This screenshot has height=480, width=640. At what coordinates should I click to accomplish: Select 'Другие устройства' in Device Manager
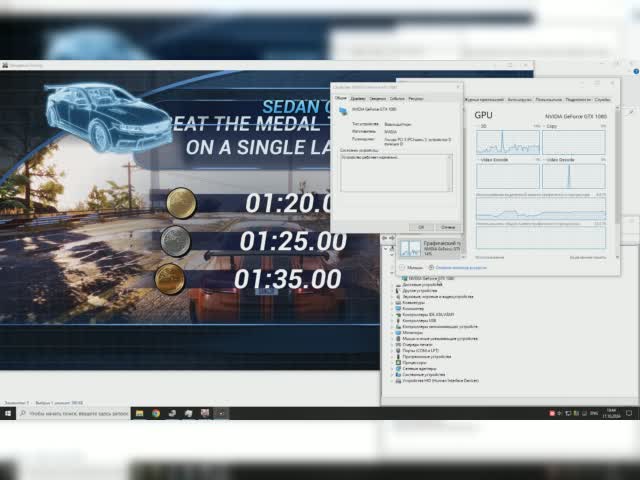(420, 291)
